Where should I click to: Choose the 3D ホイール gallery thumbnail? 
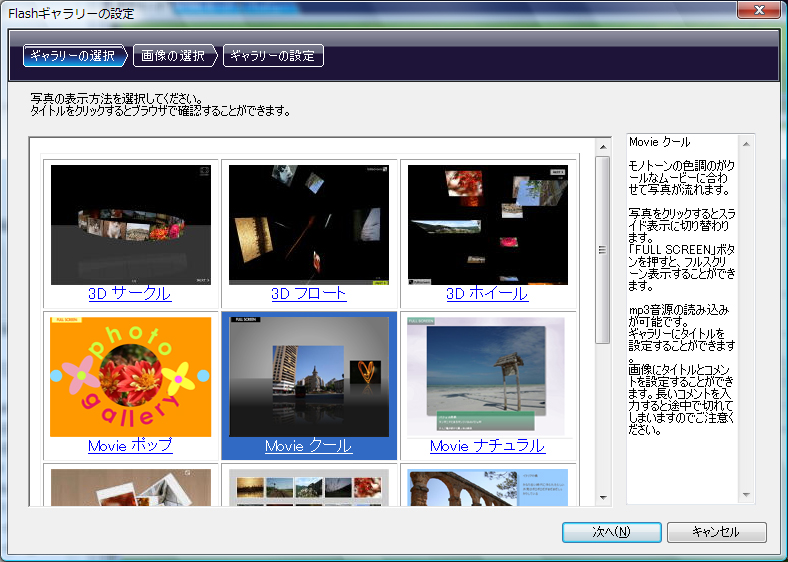[x=487, y=225]
